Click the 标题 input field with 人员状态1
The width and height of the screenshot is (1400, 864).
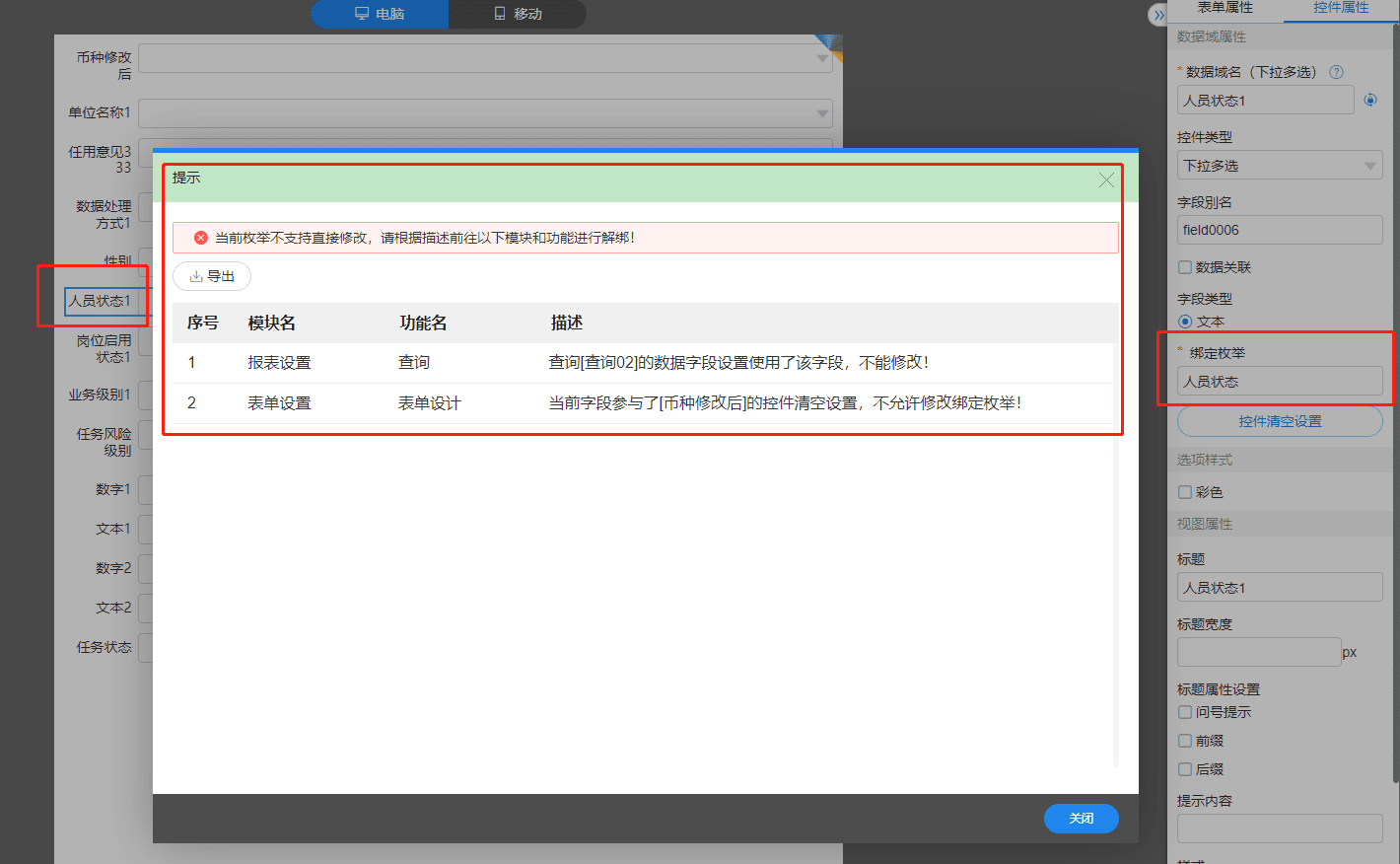[1280, 588]
